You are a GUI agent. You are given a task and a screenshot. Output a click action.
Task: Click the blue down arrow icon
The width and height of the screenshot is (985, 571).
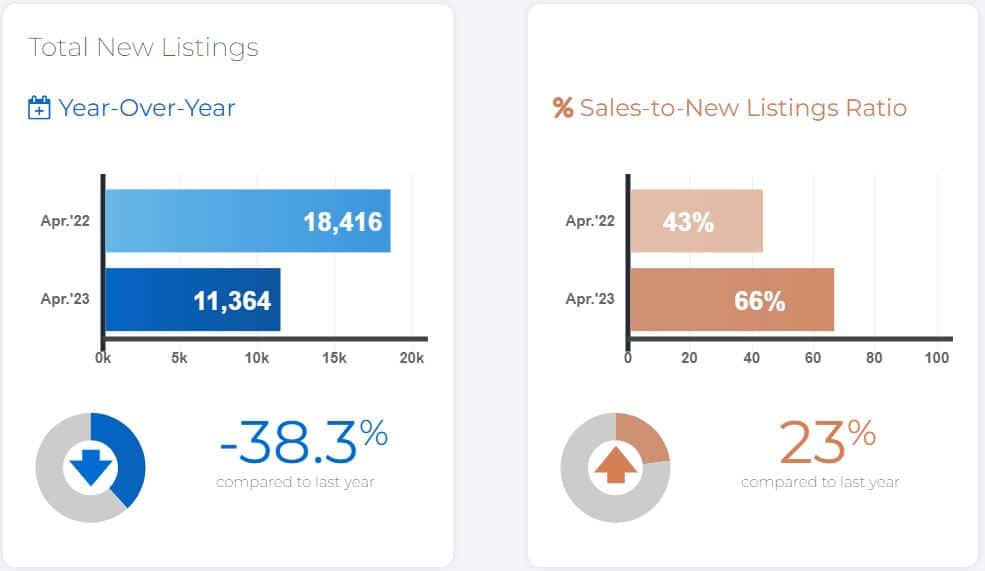(90, 466)
